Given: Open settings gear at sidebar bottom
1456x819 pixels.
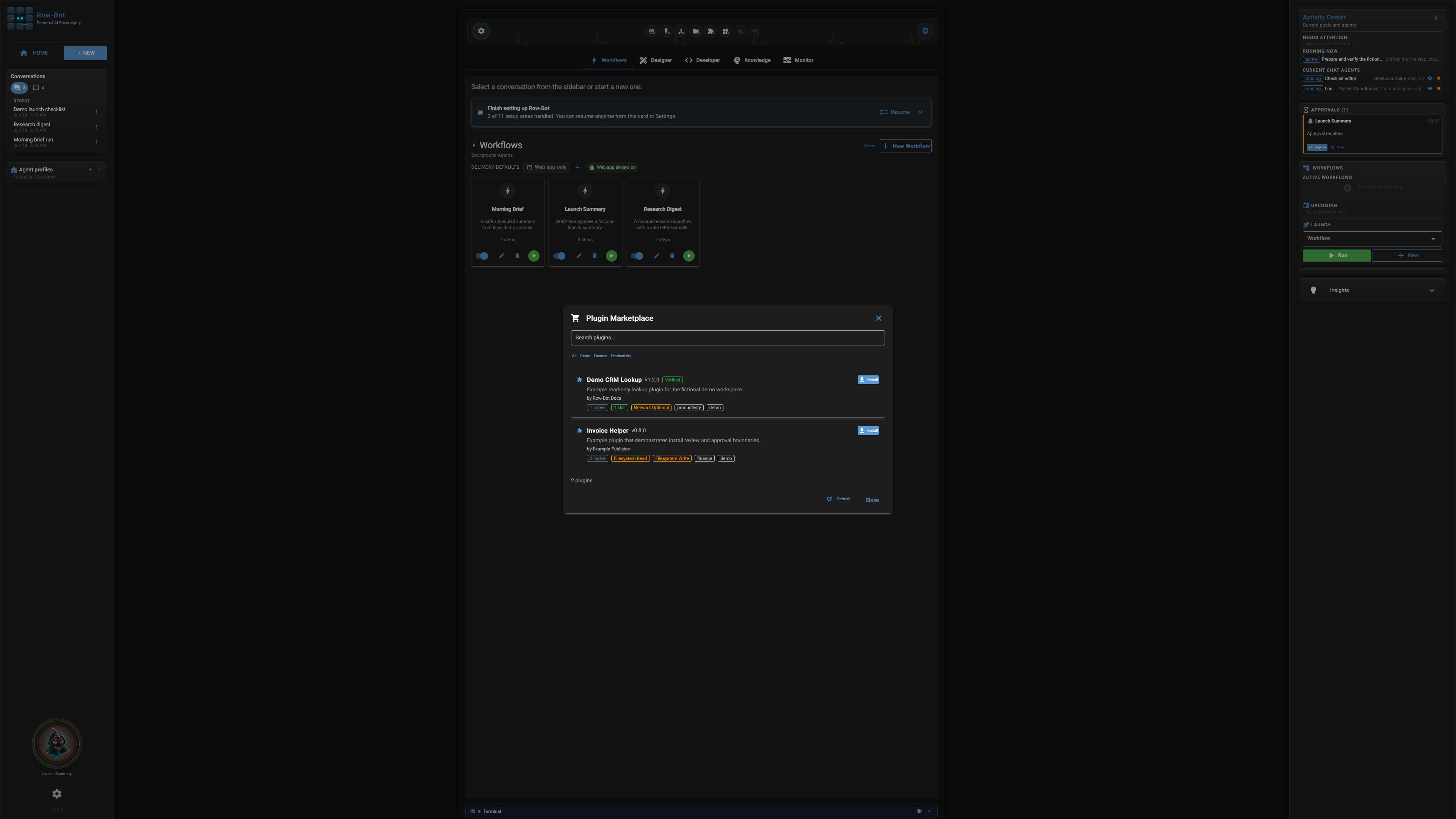Looking at the screenshot, I should coord(56,794).
